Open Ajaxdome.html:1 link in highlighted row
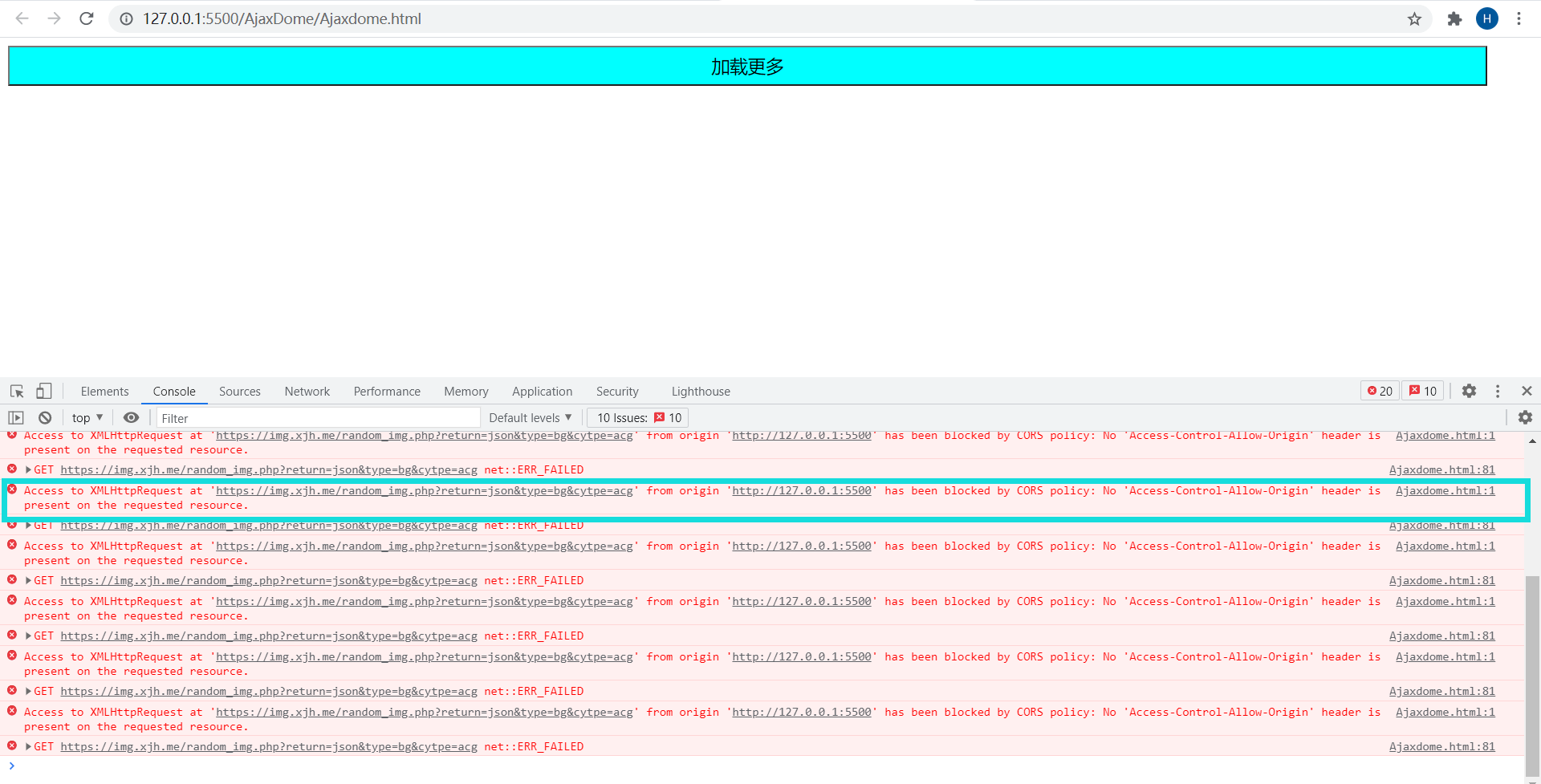This screenshot has height=784, width=1541. coord(1445,490)
